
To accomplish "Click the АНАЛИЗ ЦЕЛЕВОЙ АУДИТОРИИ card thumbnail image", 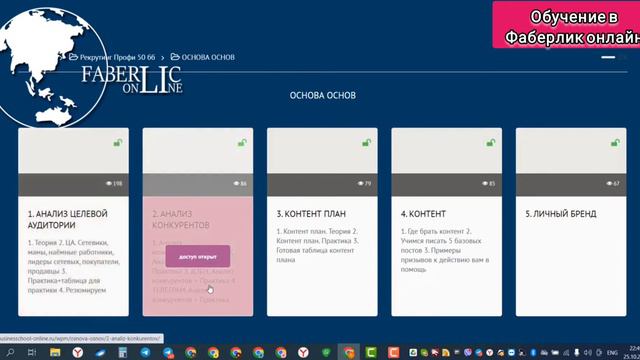I will pyautogui.click(x=73, y=151).
